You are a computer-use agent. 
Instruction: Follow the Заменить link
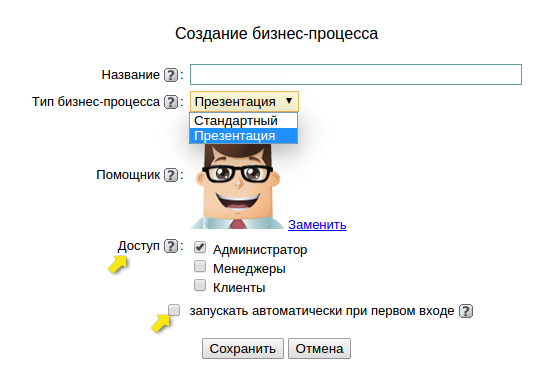click(317, 225)
